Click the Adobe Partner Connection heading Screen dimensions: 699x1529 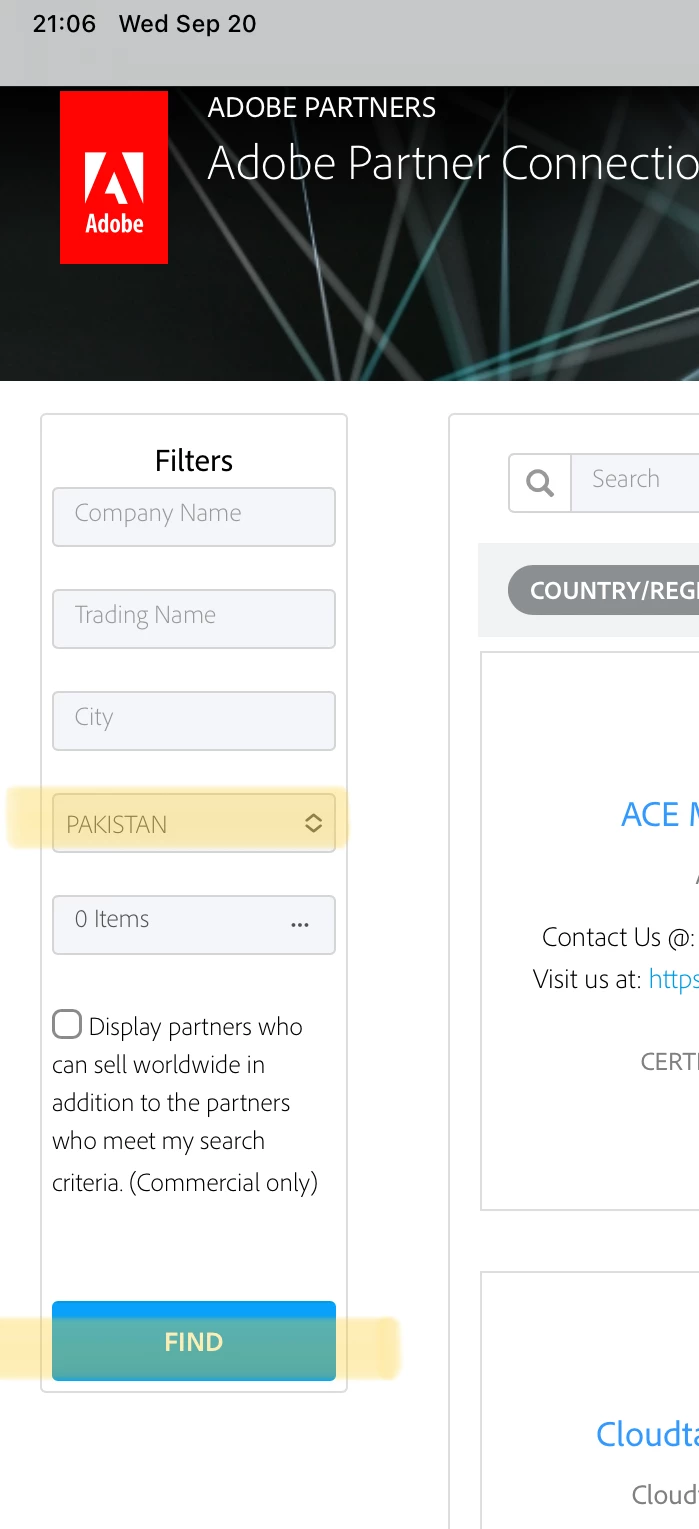453,163
